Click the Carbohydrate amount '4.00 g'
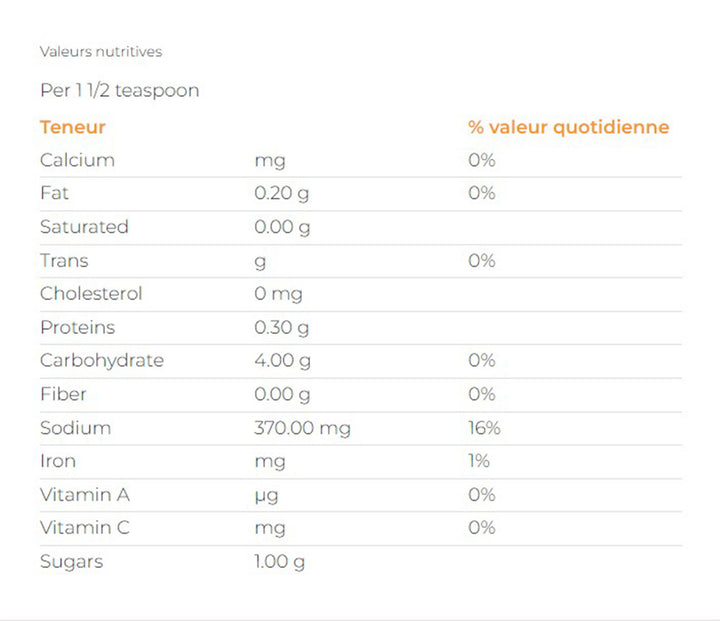The width and height of the screenshot is (720, 621). coord(283,361)
